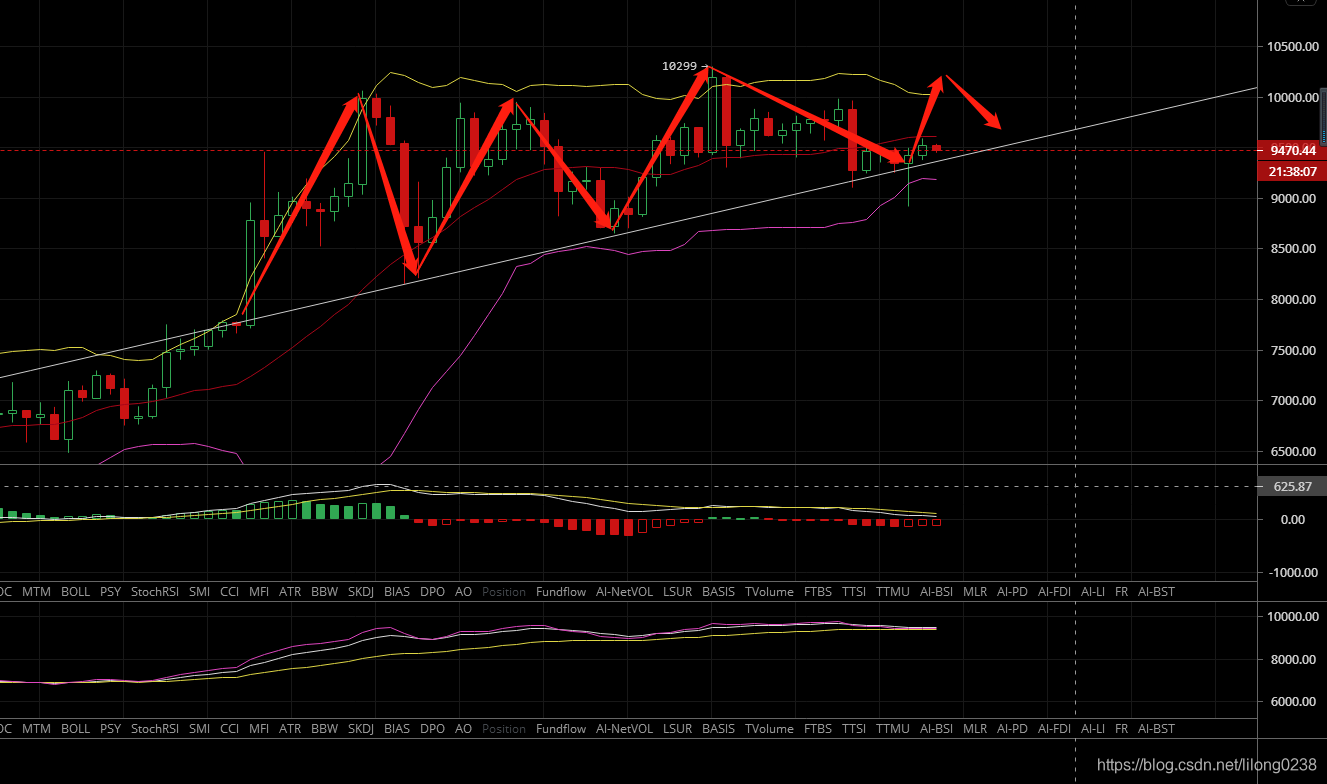The image size is (1327, 784).
Task: Select CCI tab in middle indicator row
Action: point(230,592)
